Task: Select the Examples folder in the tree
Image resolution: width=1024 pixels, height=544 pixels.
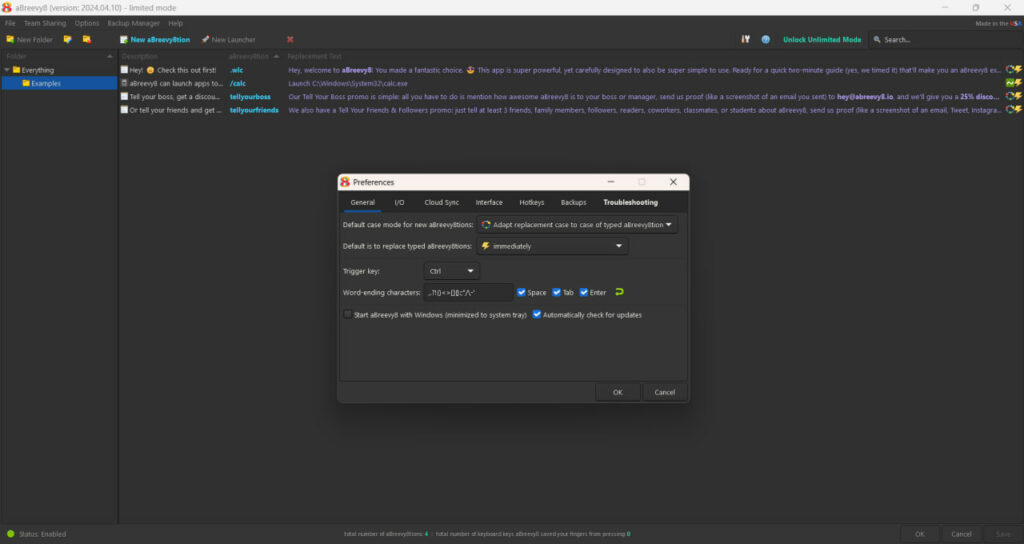Action: [59, 83]
